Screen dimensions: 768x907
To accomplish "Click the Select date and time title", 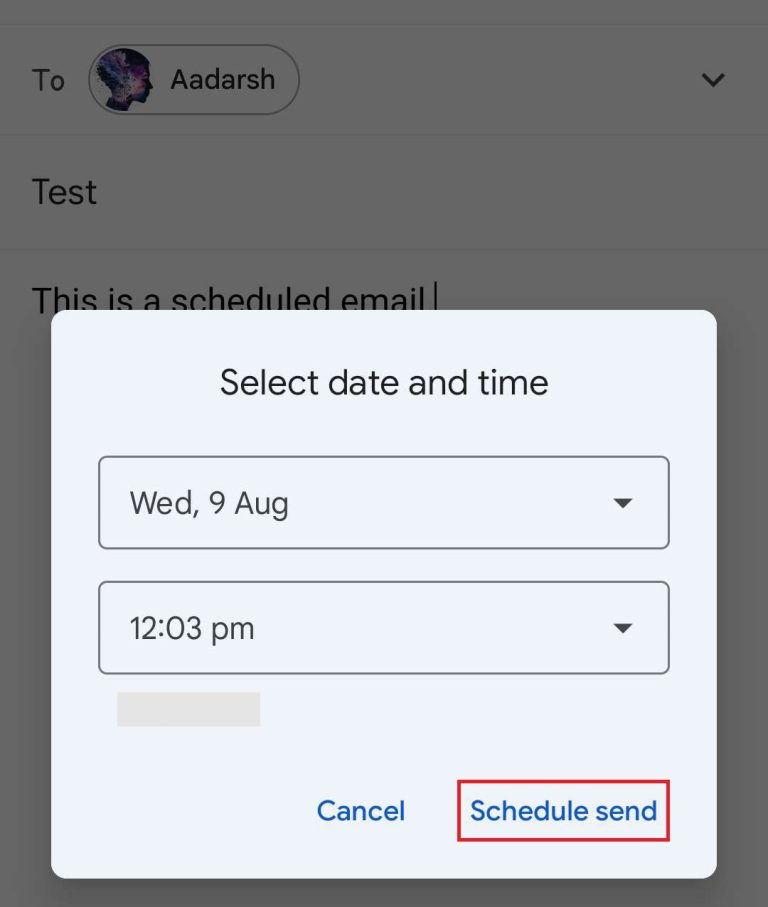I will [383, 382].
